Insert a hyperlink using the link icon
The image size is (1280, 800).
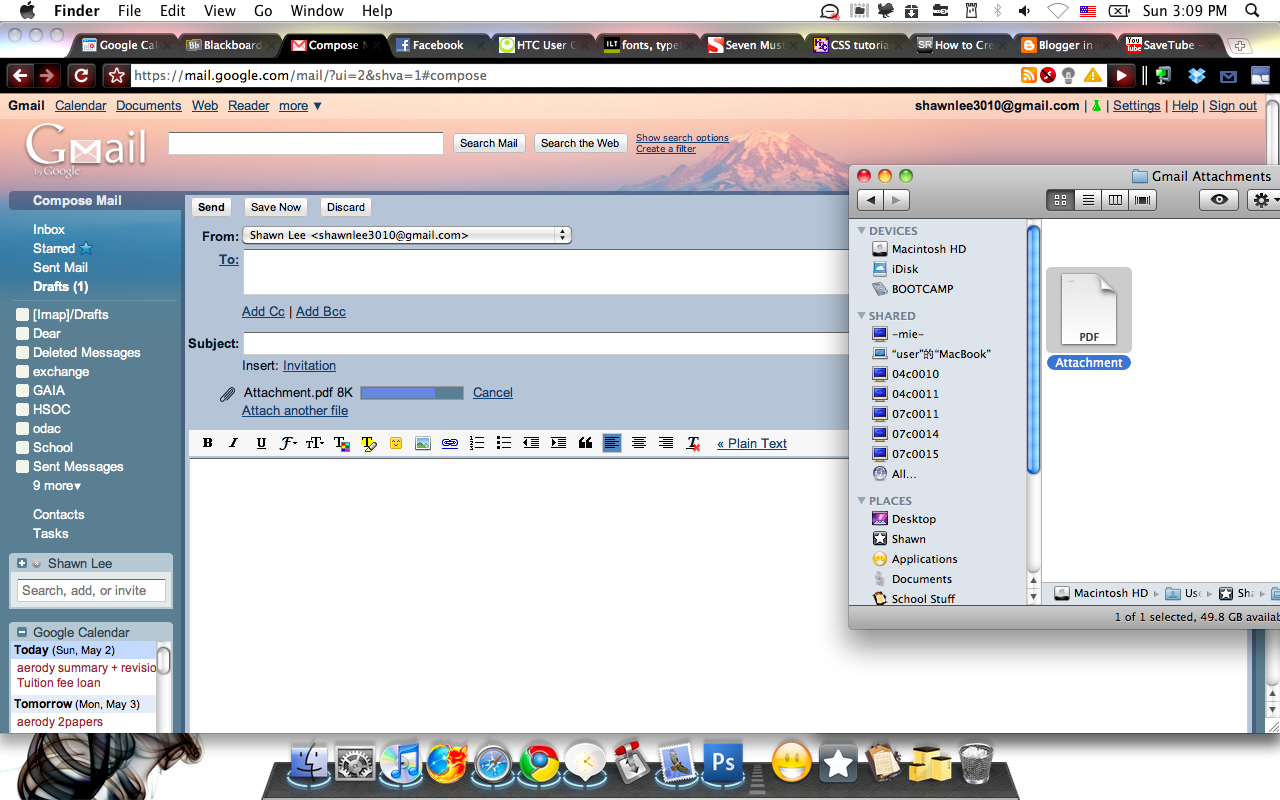pos(449,442)
